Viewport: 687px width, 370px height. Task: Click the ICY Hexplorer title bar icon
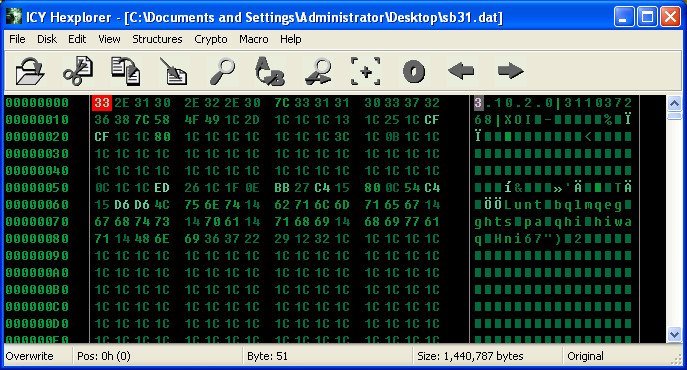point(13,17)
